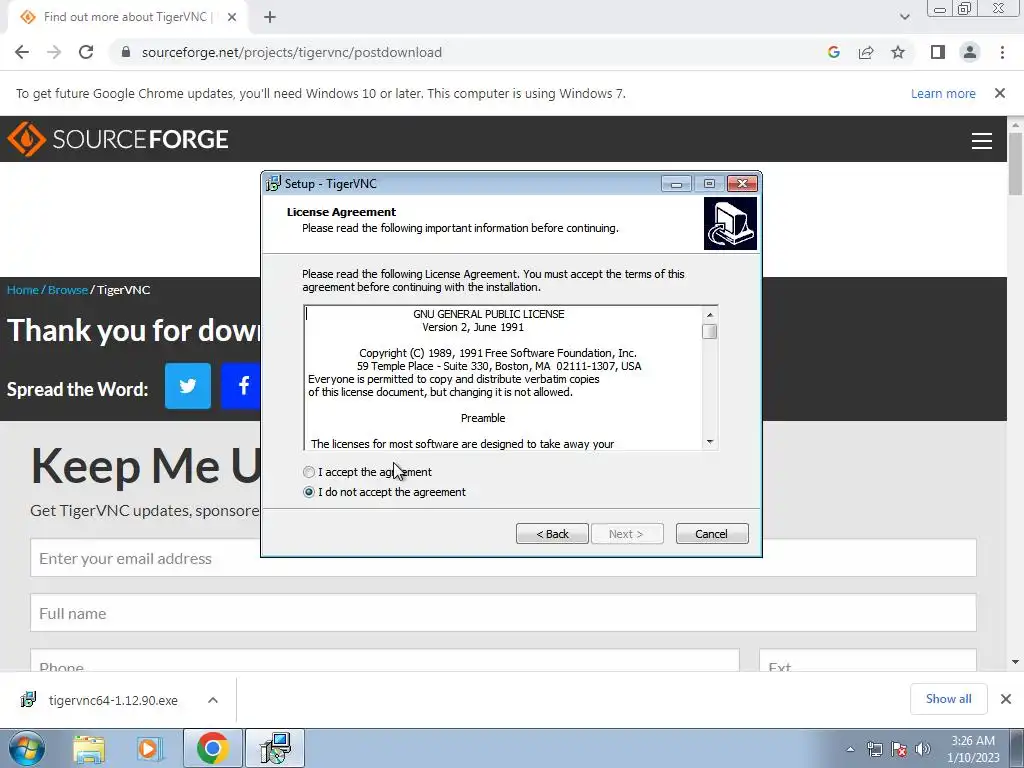Click the license text scrollbar thumb
Viewport: 1024px width, 768px height.
click(x=710, y=332)
